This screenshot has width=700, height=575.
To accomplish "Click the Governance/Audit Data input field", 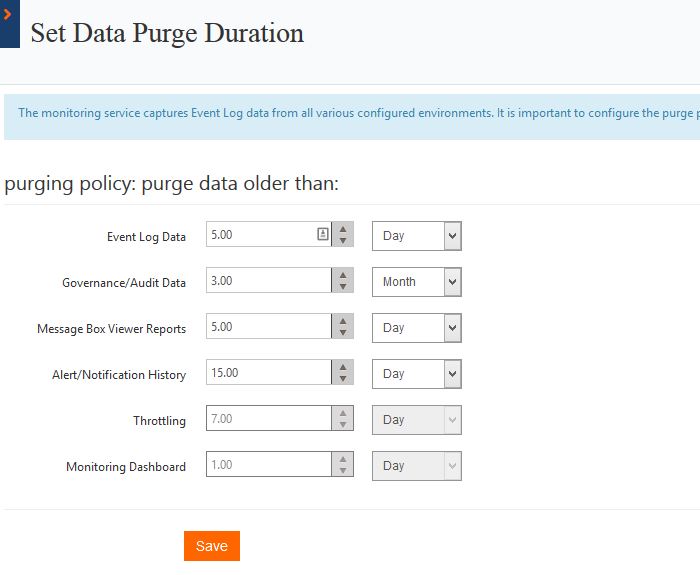I will (268, 282).
